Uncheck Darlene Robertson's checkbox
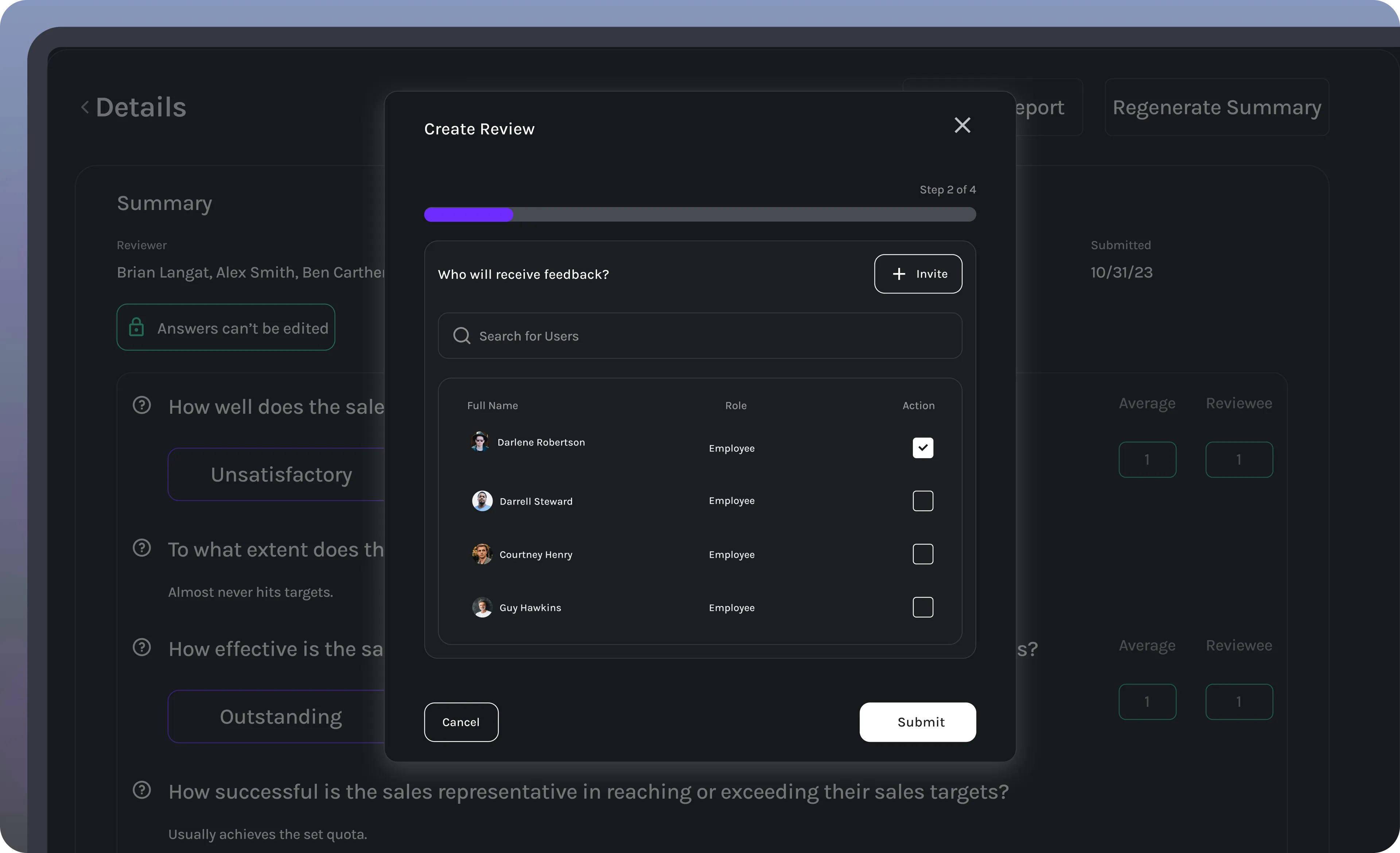The image size is (1400, 853). pyautogui.click(x=923, y=448)
